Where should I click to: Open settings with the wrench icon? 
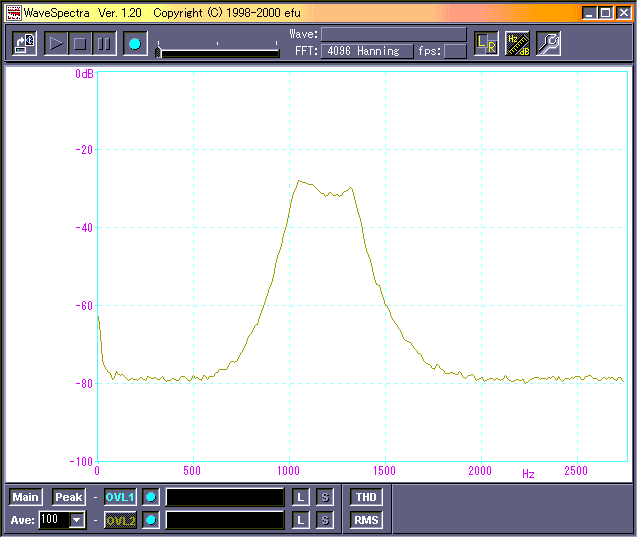pyautogui.click(x=548, y=44)
